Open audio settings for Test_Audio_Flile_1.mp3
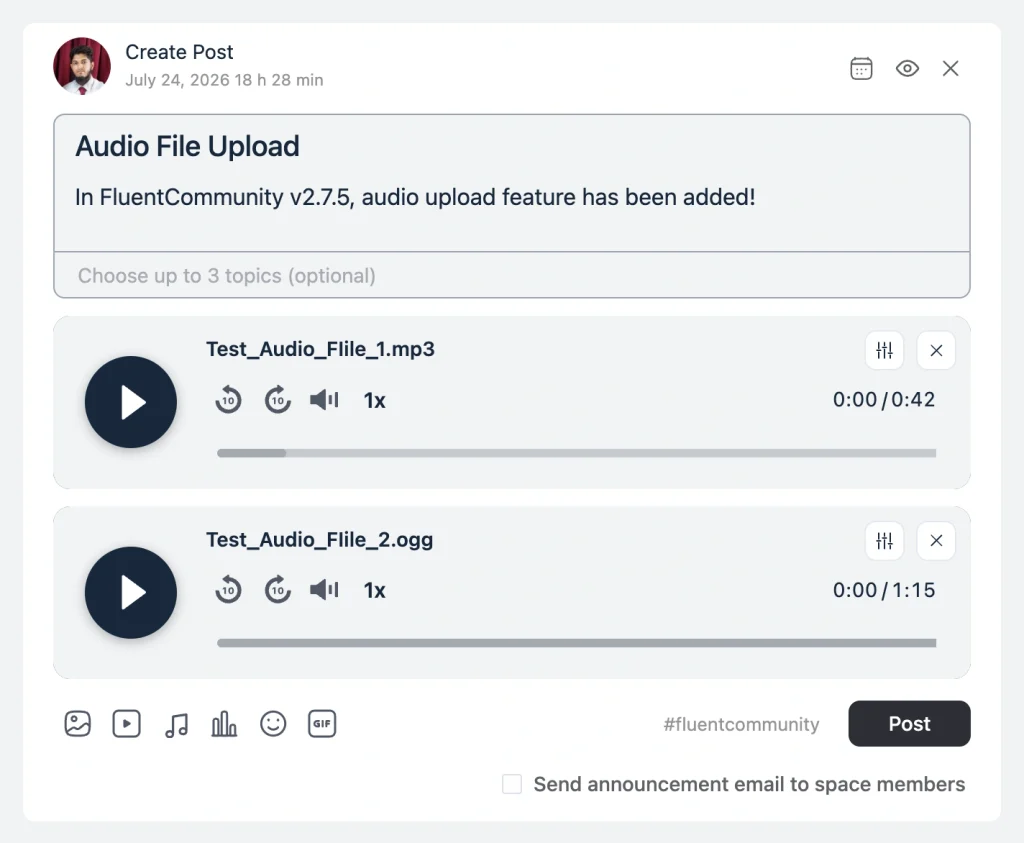 (884, 351)
